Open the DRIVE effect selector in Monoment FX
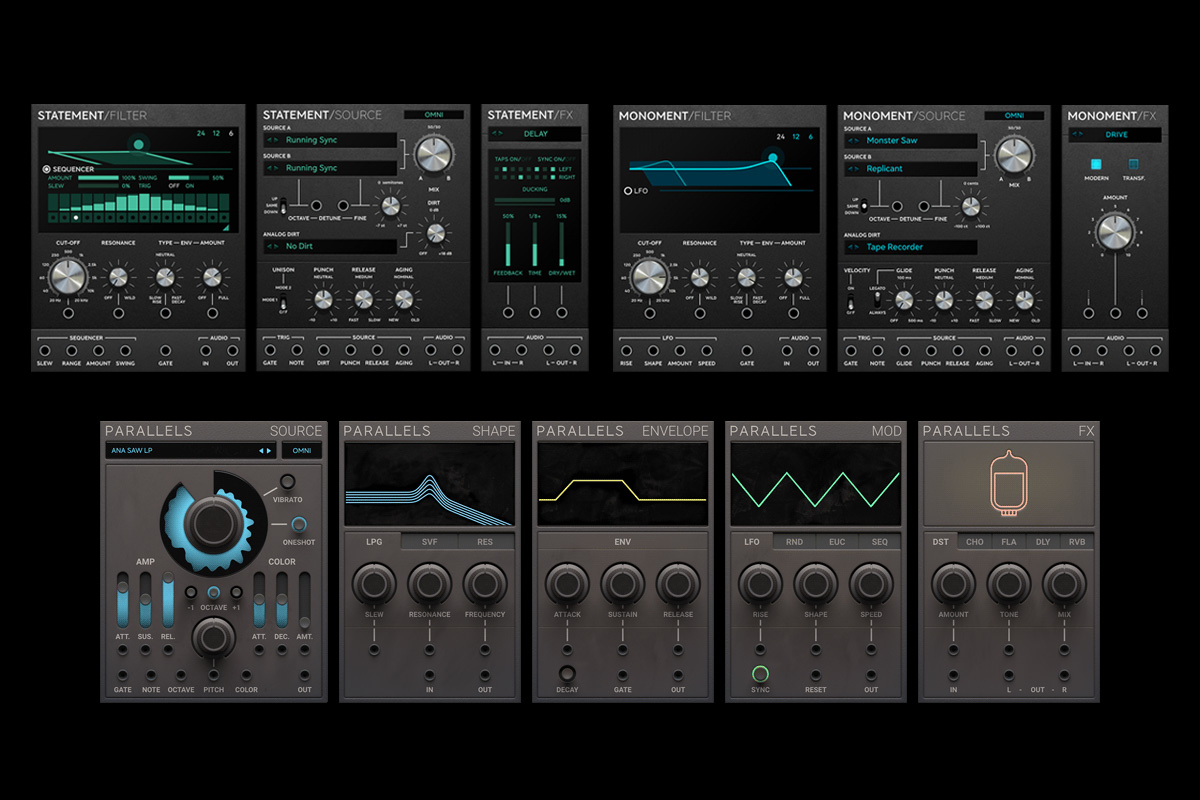 1115,134
